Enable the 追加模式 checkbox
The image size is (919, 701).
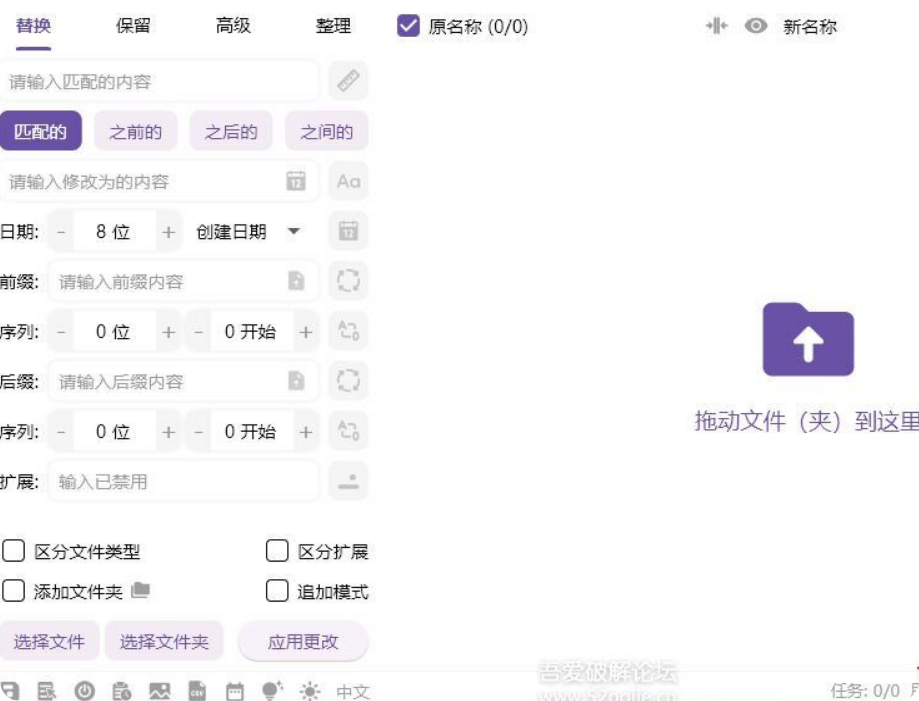[x=277, y=591]
